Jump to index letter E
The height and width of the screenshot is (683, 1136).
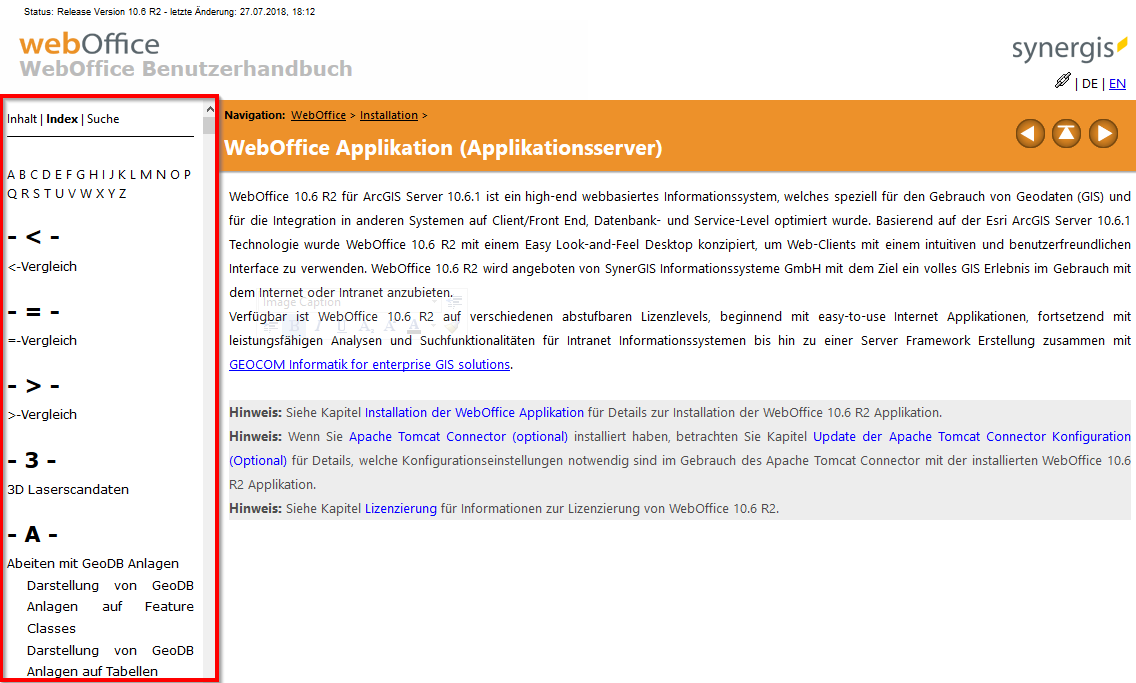[59, 175]
